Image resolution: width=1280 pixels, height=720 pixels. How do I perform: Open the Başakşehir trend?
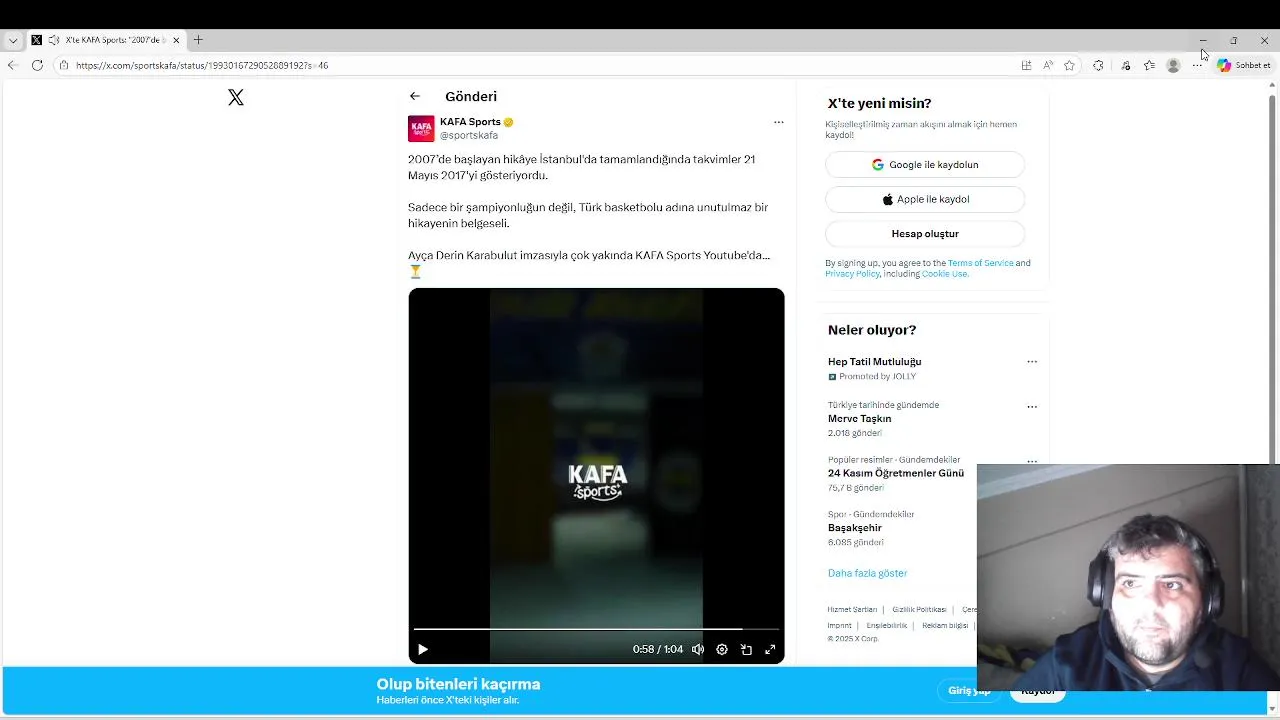click(x=855, y=528)
